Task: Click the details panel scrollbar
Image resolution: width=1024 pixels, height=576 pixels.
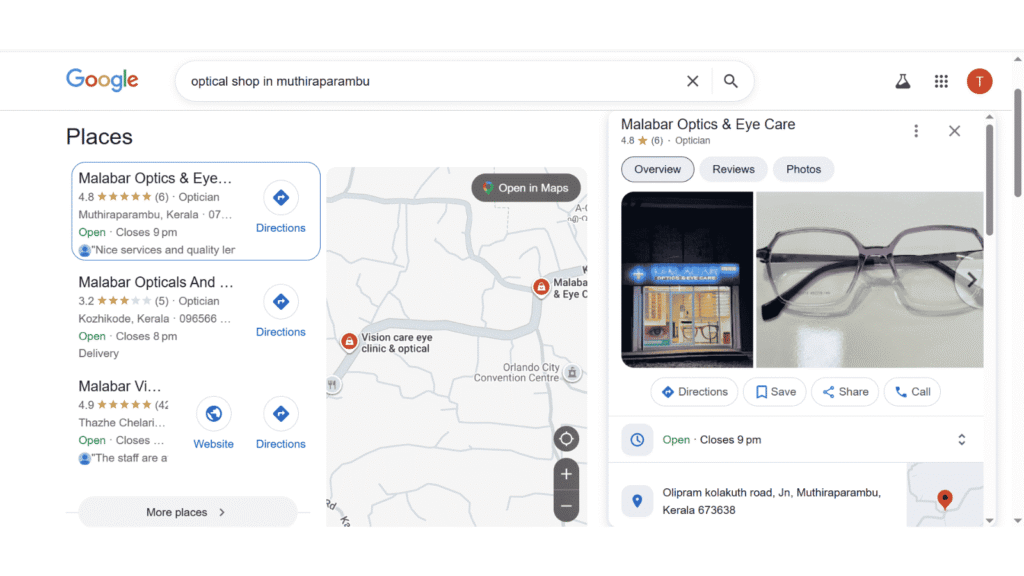Action: click(x=989, y=180)
